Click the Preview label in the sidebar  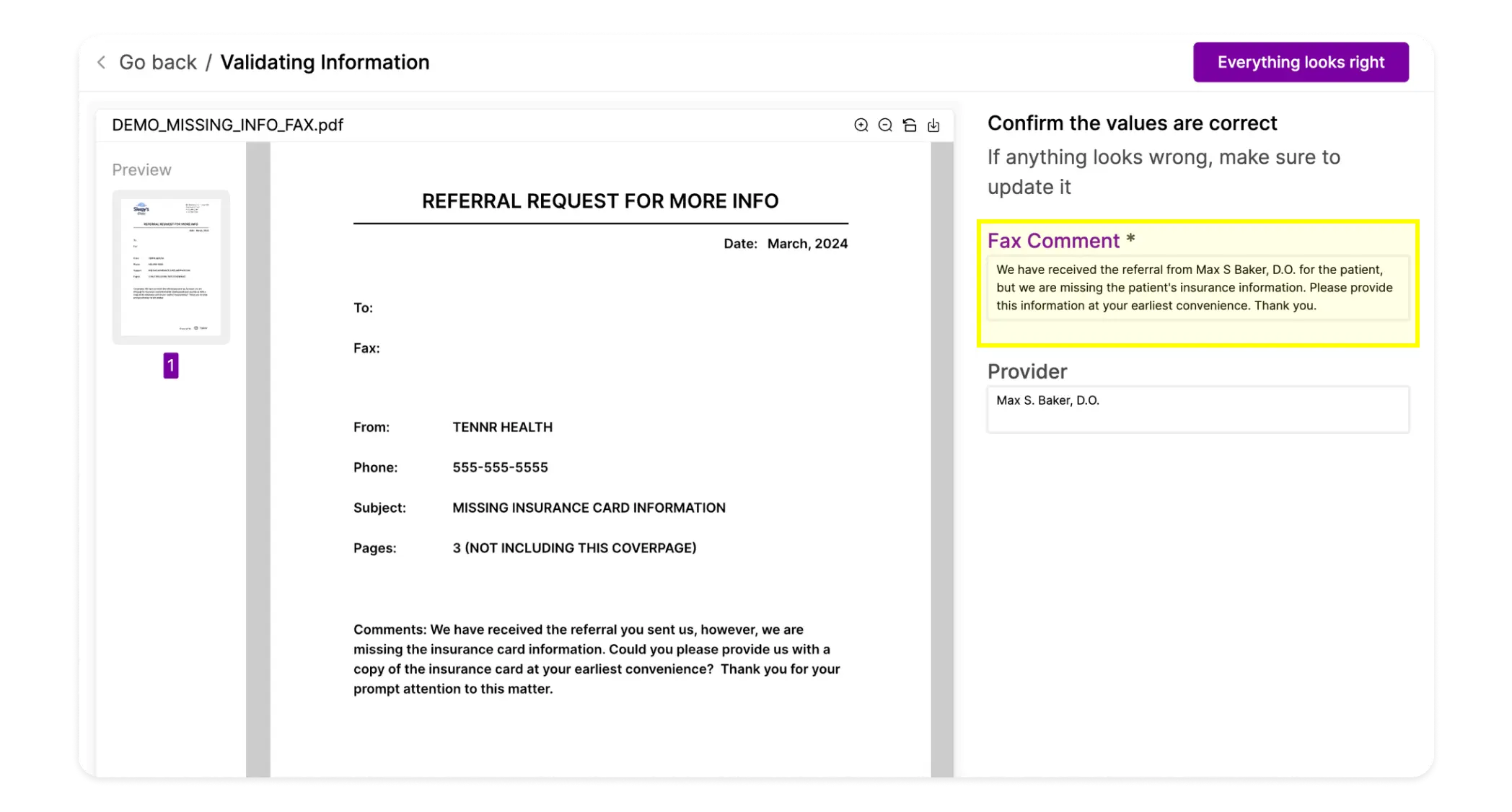click(x=141, y=169)
